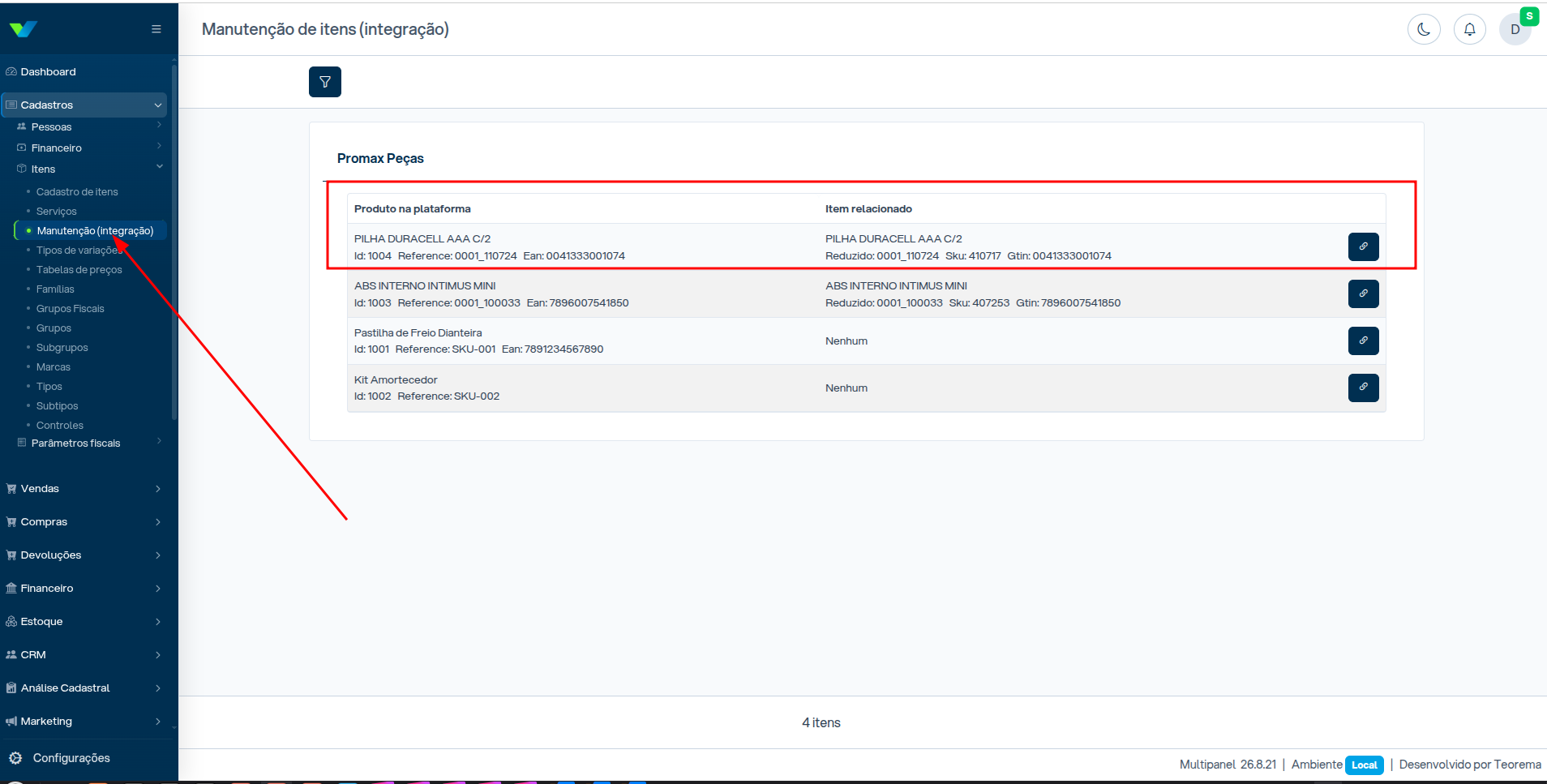Click link icon for Kit Amortecedor row
The height and width of the screenshot is (784, 1547).
tap(1363, 388)
